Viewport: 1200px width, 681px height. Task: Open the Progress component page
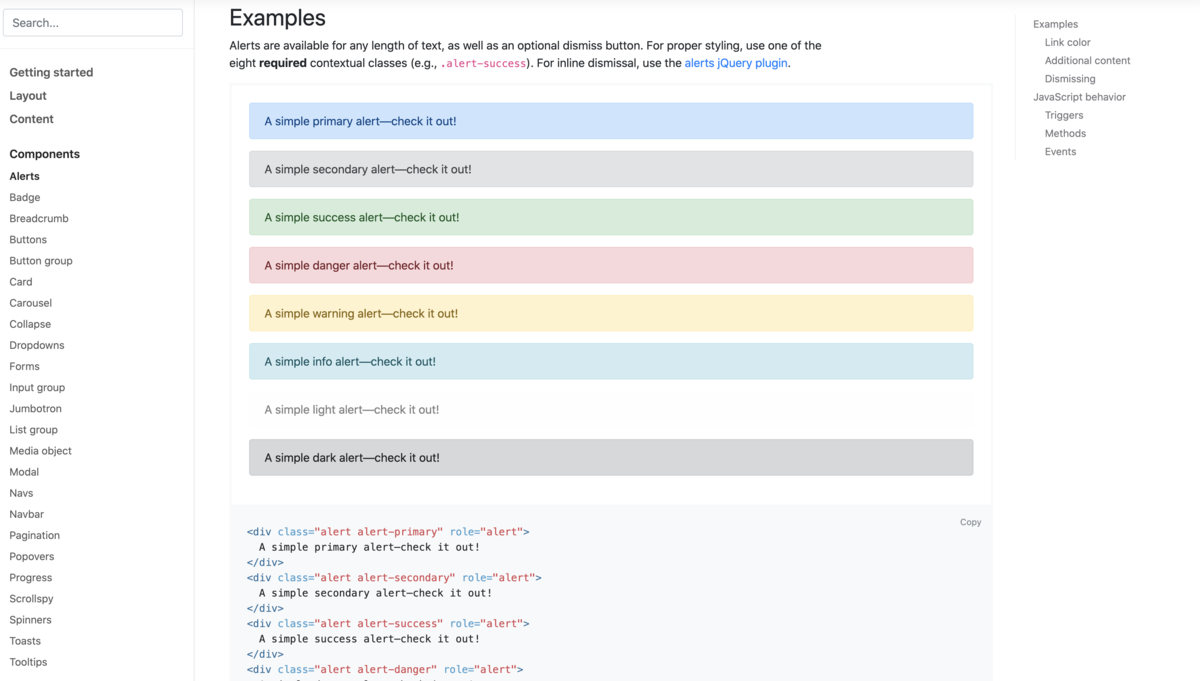[x=31, y=577]
